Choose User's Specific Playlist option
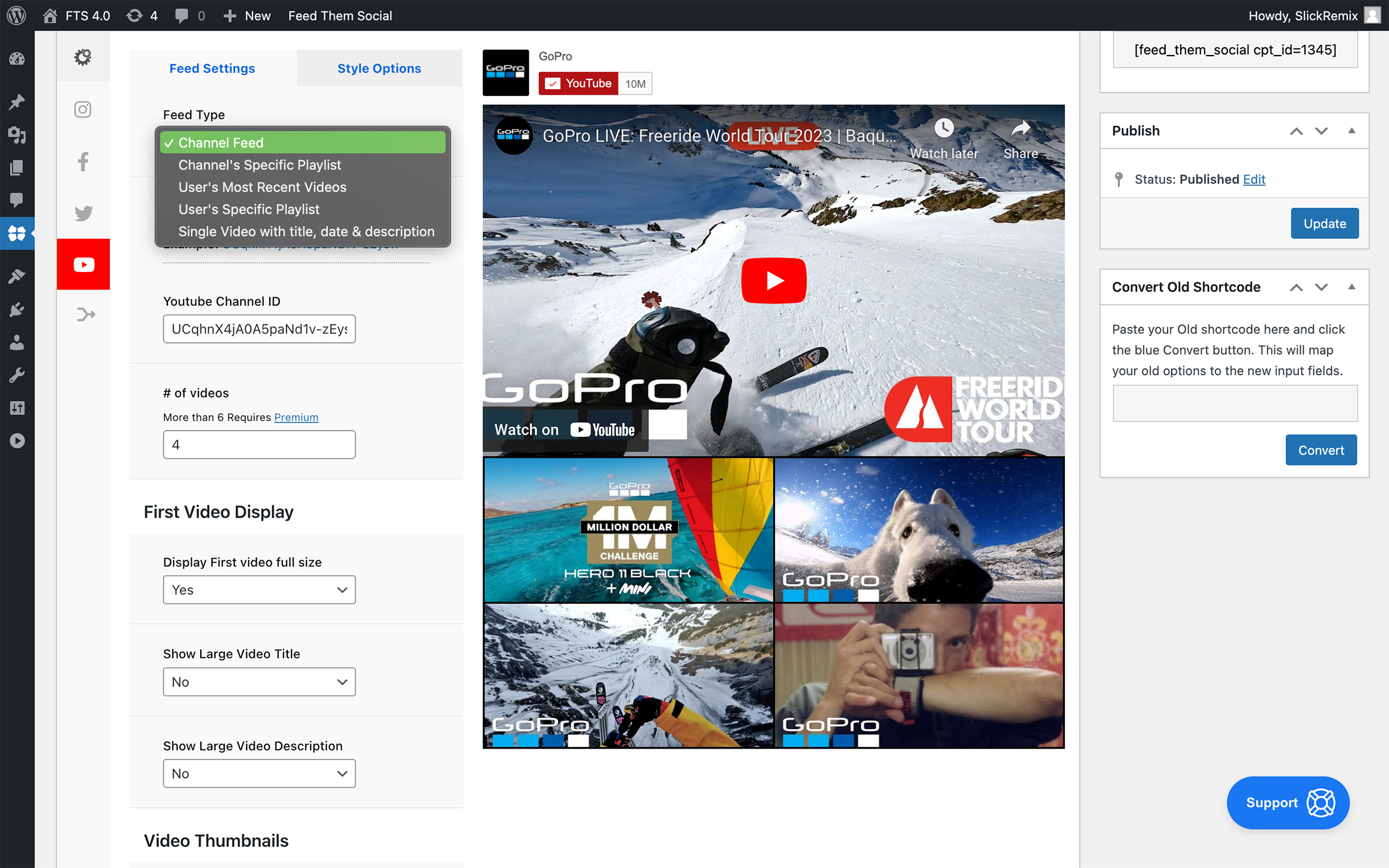This screenshot has width=1389, height=868. click(x=303, y=209)
